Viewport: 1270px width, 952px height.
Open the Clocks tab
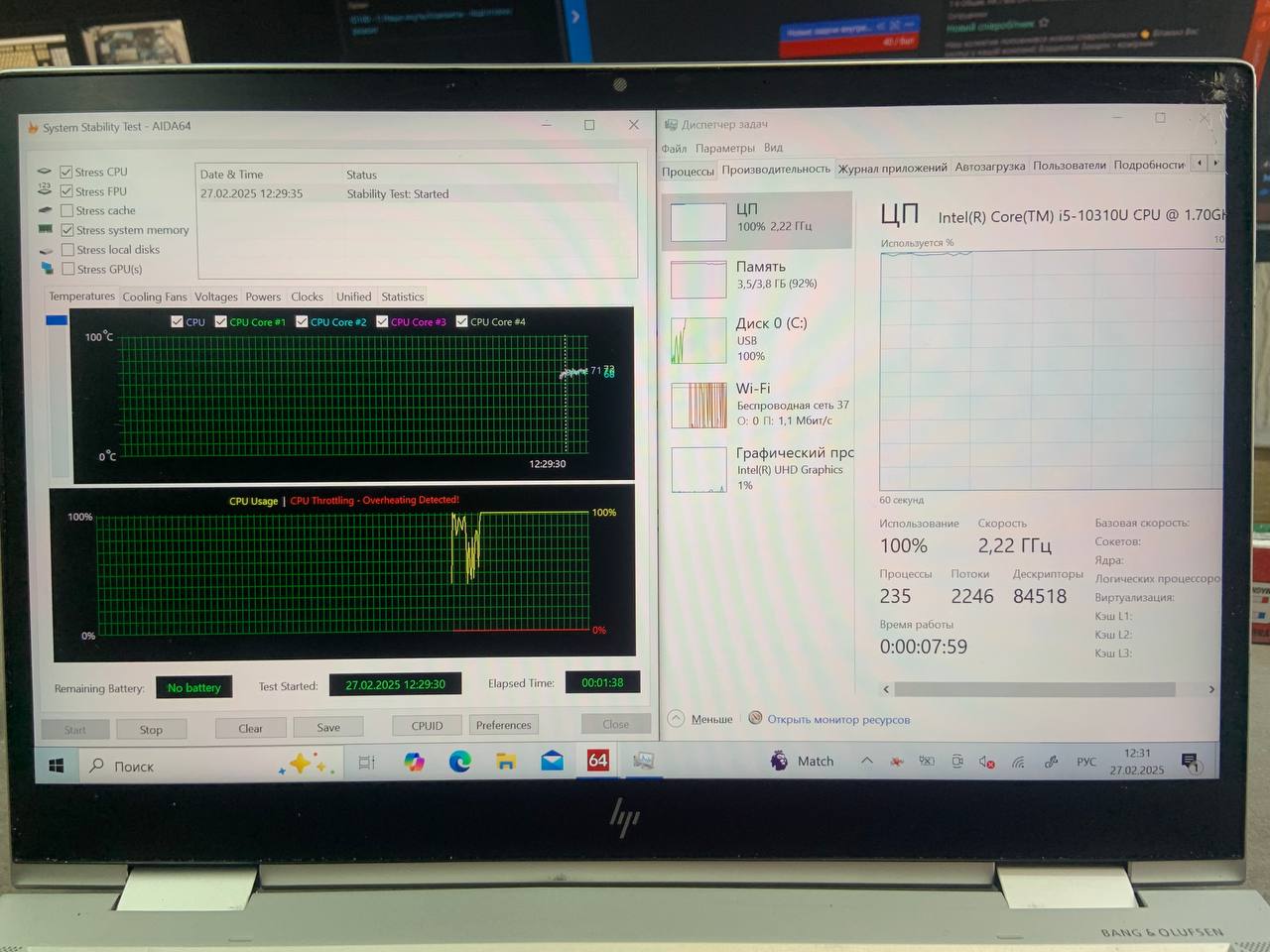click(307, 297)
